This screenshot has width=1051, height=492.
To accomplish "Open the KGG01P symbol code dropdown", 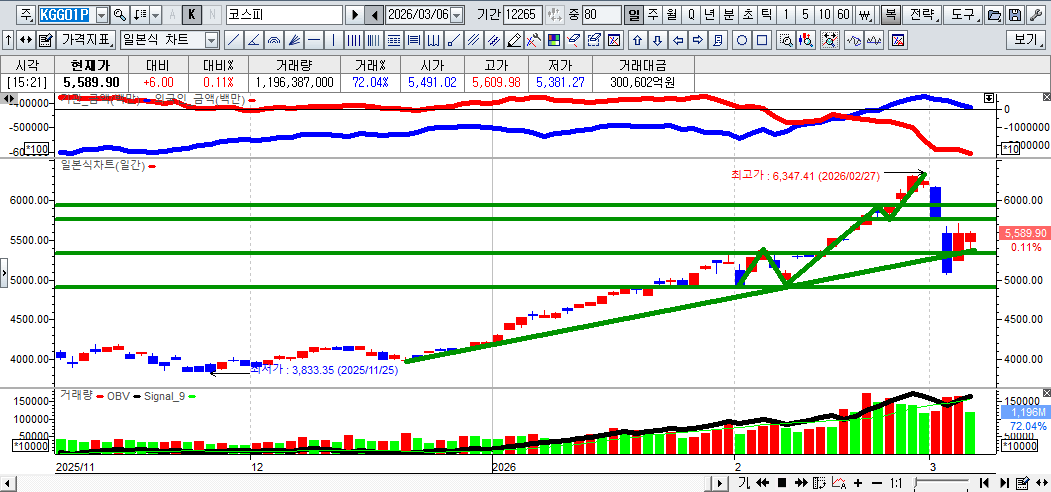I will point(101,15).
